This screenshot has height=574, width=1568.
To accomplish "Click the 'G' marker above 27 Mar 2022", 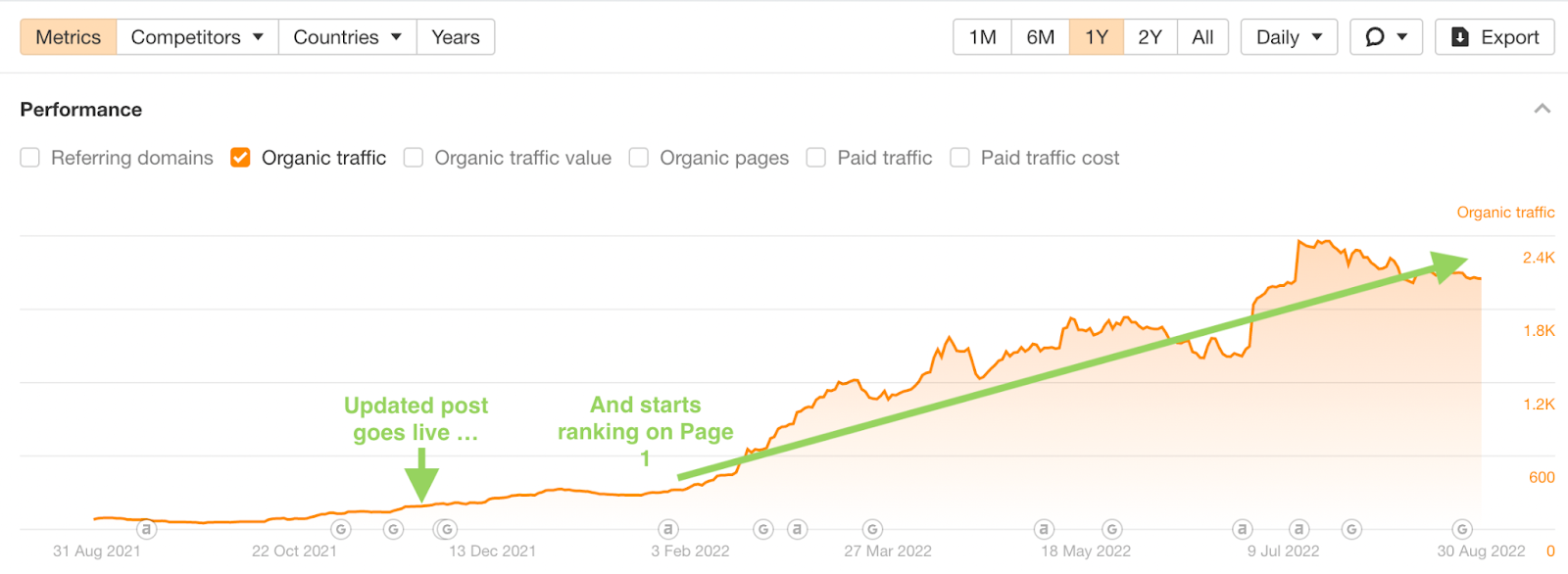I will (872, 529).
